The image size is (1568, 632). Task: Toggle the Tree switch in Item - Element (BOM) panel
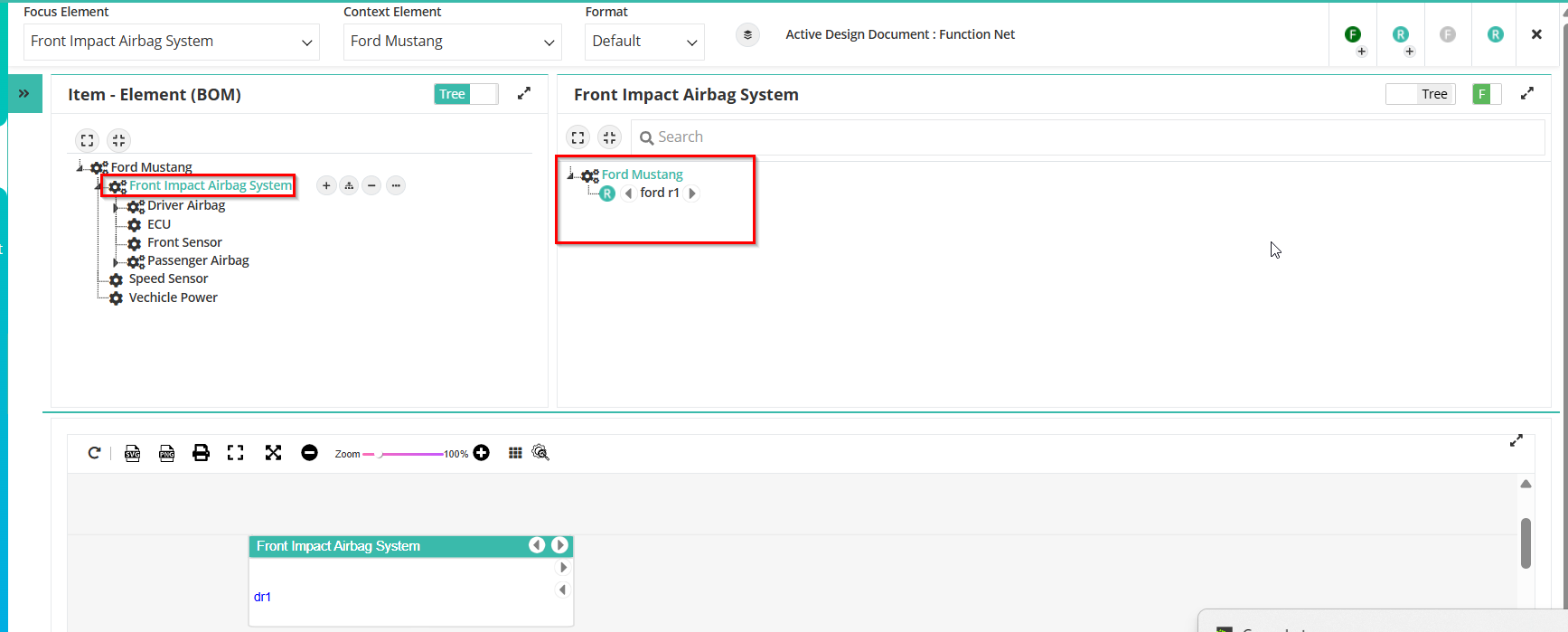(x=466, y=94)
